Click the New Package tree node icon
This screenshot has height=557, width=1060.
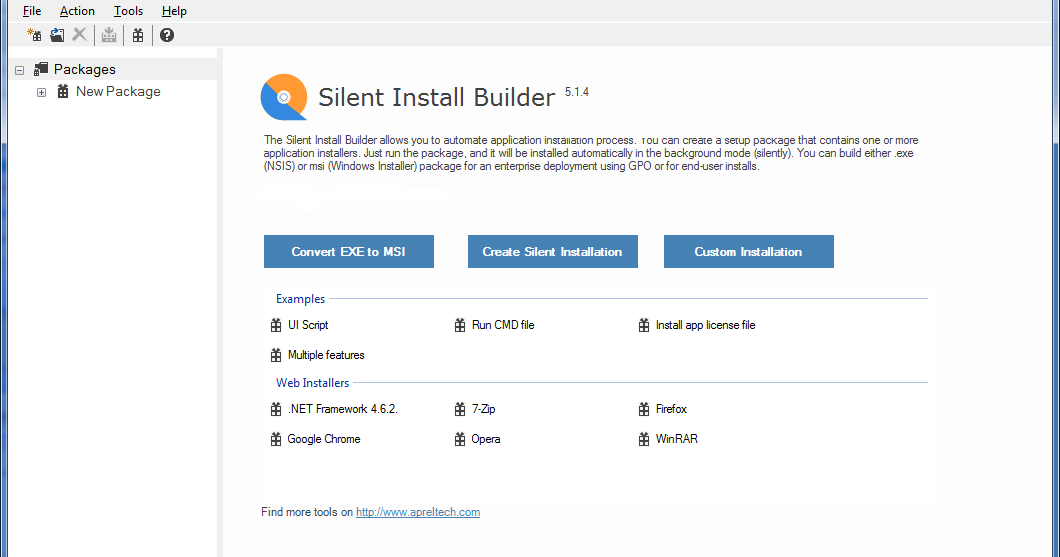click(x=63, y=91)
